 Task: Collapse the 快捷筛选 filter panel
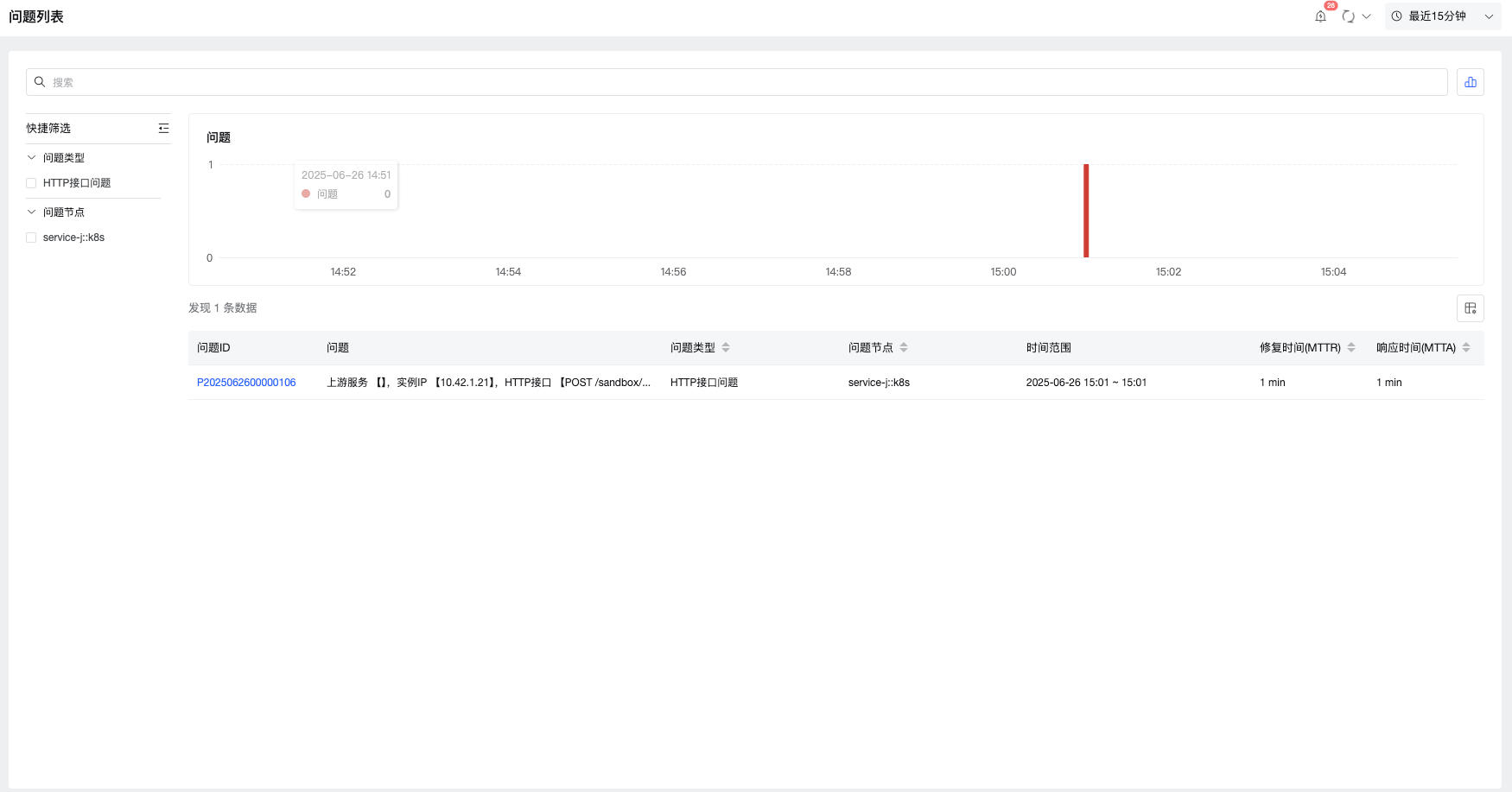coord(163,128)
